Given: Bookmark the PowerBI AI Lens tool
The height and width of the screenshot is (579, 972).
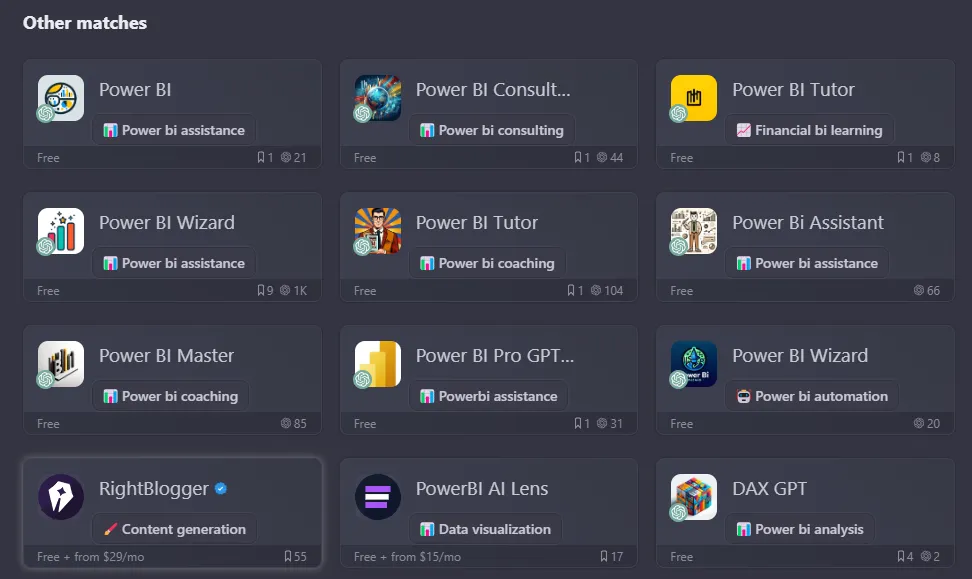Looking at the screenshot, I should tap(604, 556).
